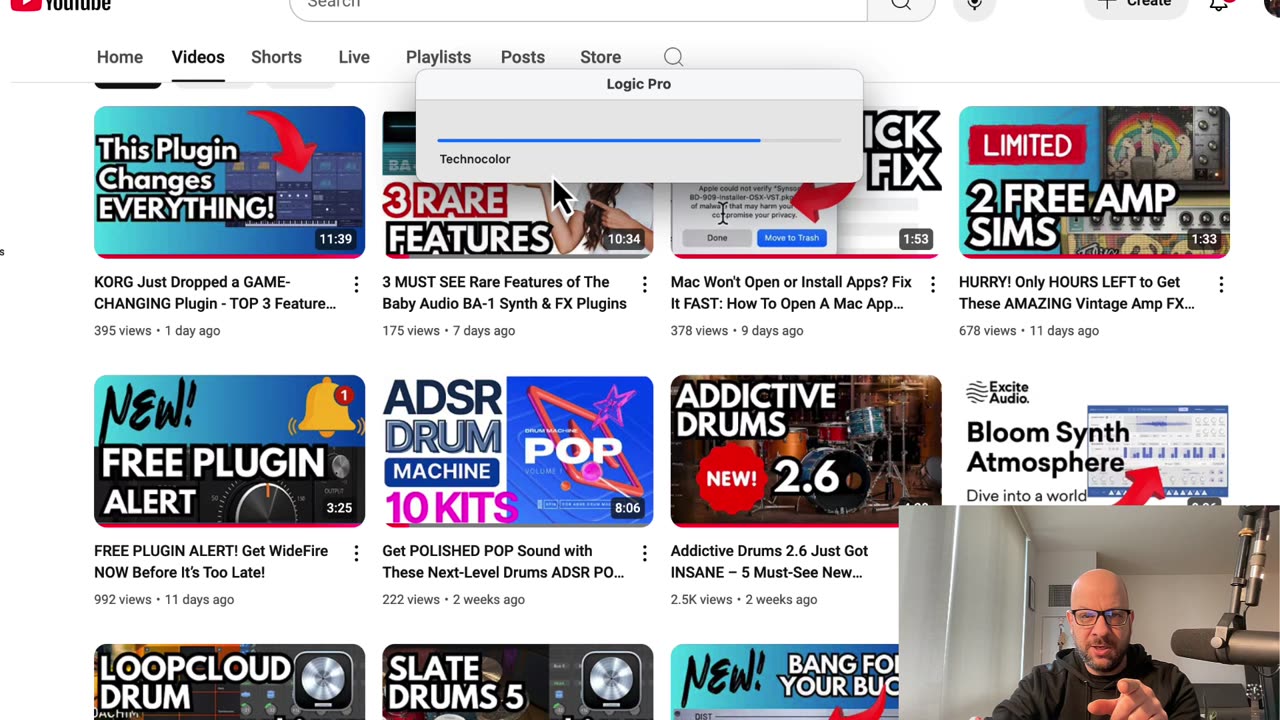Play the 'Bloom Synth Atmosphere' thumbnail
1280x720 pixels.
tap(1094, 440)
